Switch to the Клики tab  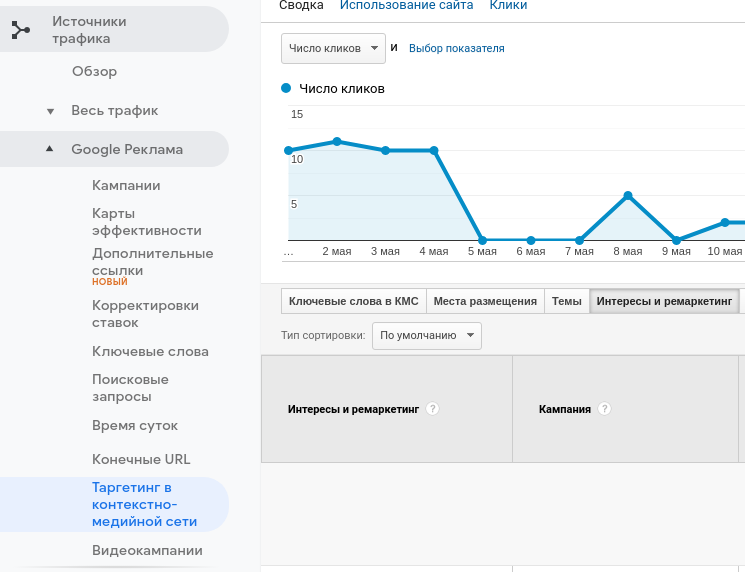(508, 6)
